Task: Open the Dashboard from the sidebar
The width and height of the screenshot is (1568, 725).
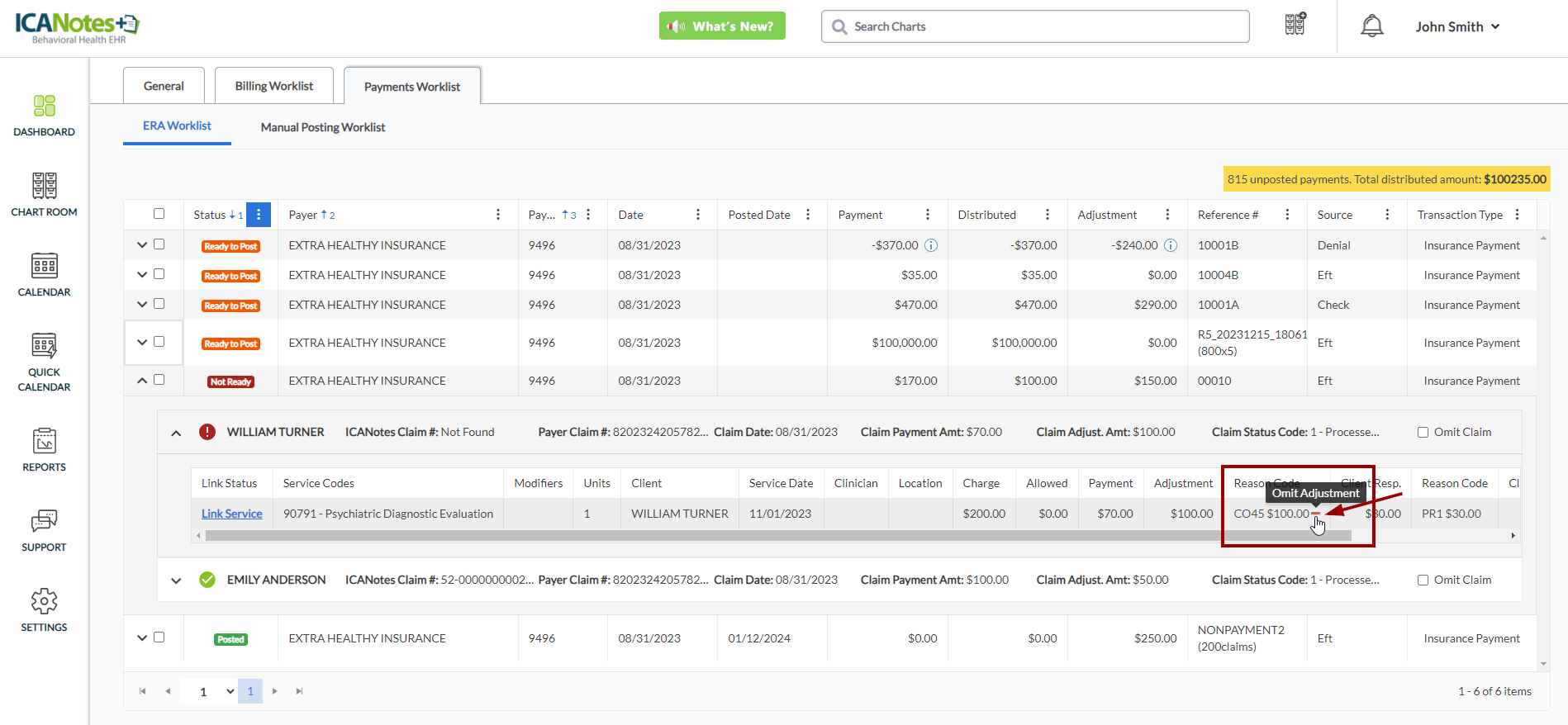Action: point(44,115)
